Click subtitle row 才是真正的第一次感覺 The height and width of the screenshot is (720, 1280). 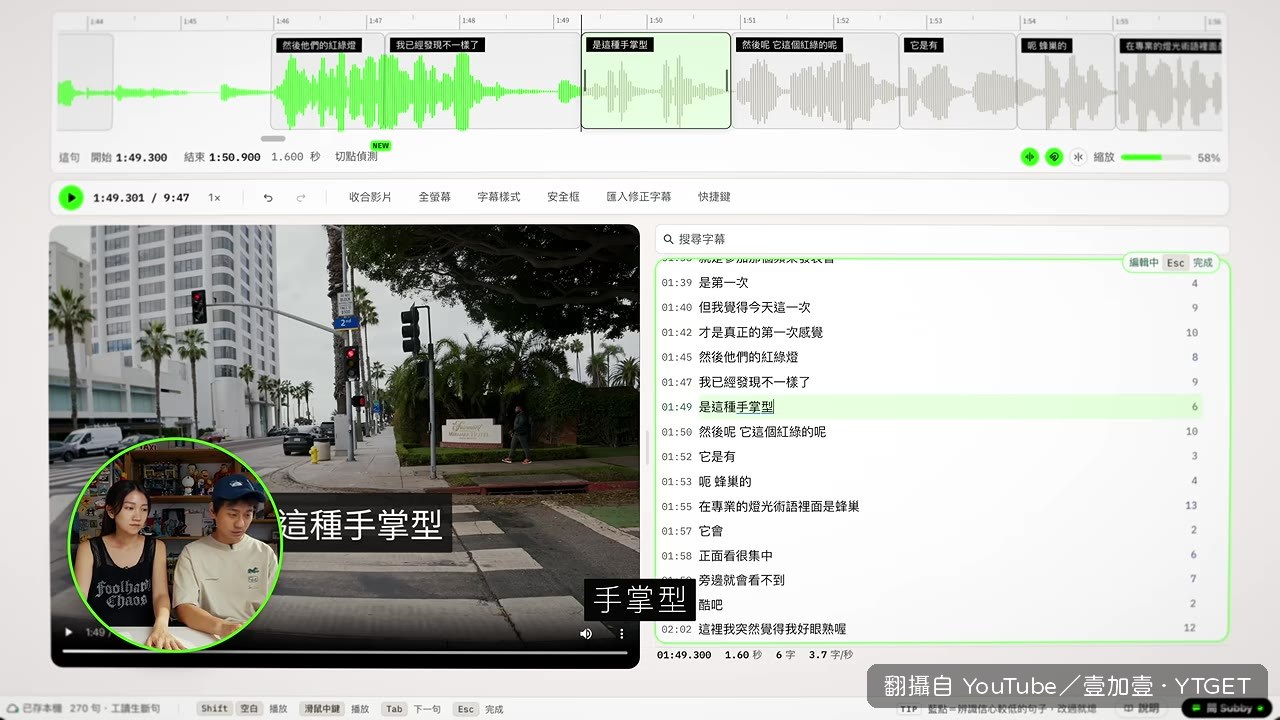pyautogui.click(x=929, y=333)
